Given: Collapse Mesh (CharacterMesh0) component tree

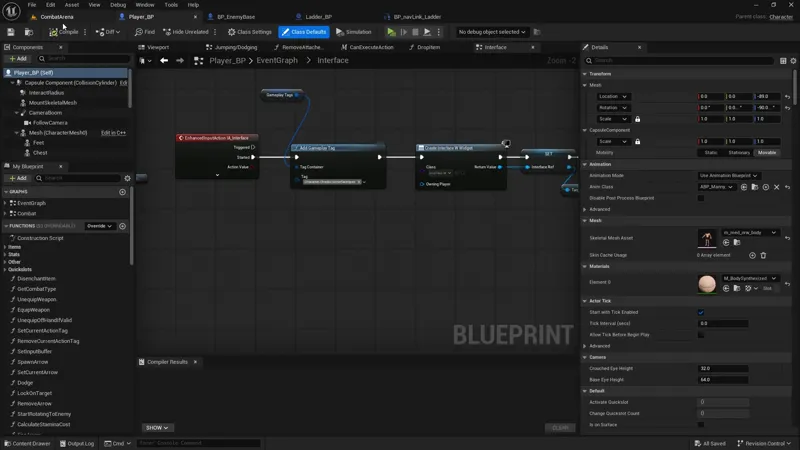Looking at the screenshot, I should point(17,133).
